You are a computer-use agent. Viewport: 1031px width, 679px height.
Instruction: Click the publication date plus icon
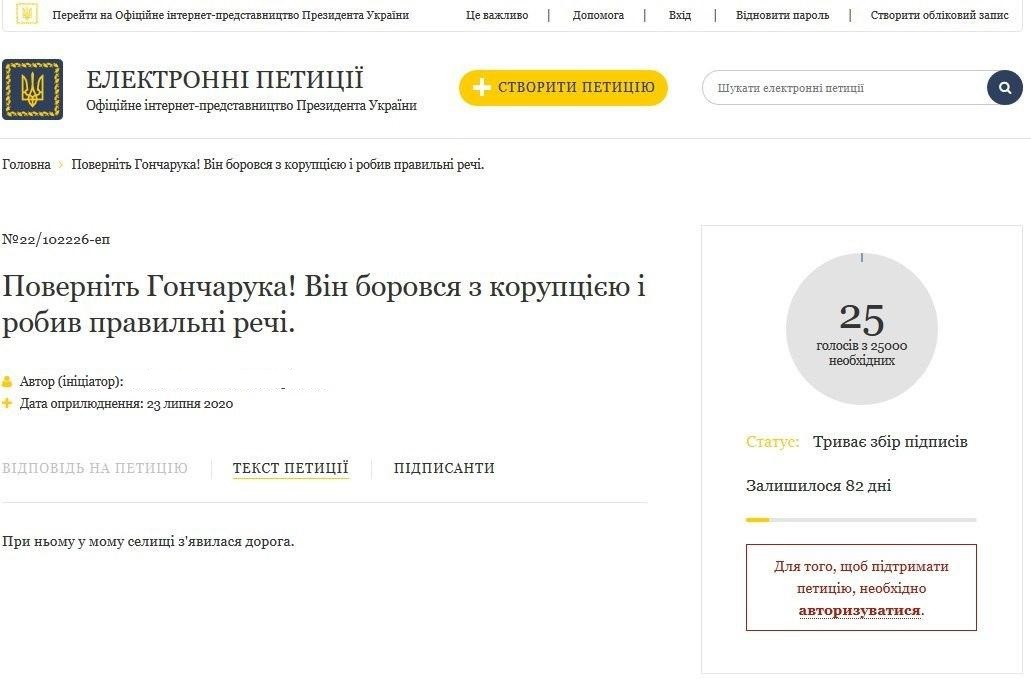[7, 404]
